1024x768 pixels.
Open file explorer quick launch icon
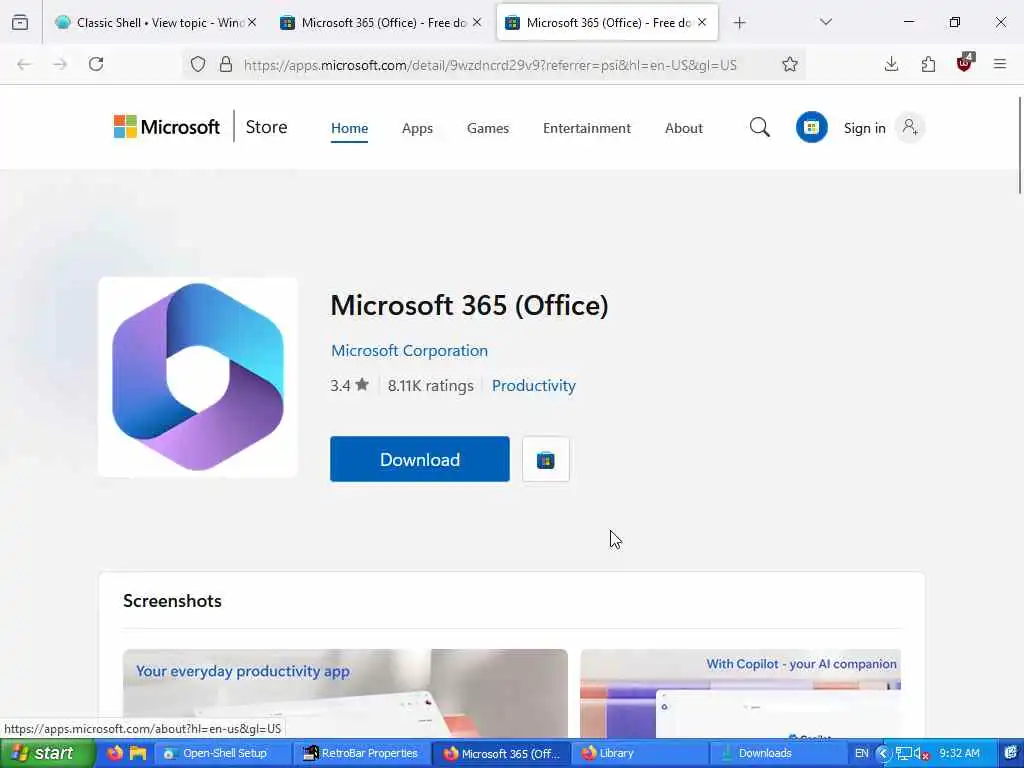138,754
